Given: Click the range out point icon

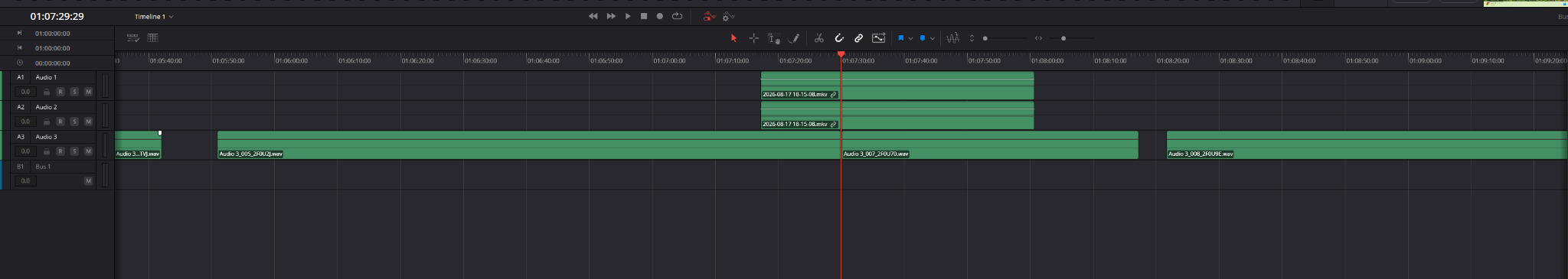Looking at the screenshot, I should coord(20,47).
